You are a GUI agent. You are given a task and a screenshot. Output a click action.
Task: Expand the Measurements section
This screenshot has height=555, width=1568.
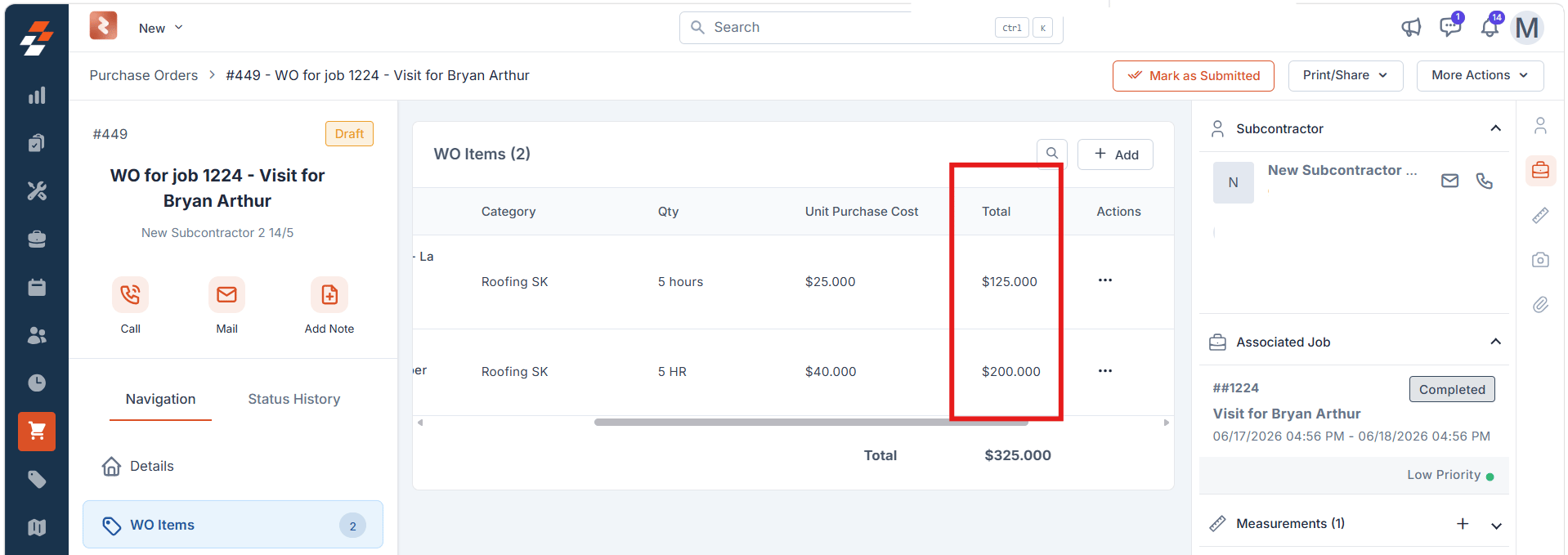click(1496, 525)
